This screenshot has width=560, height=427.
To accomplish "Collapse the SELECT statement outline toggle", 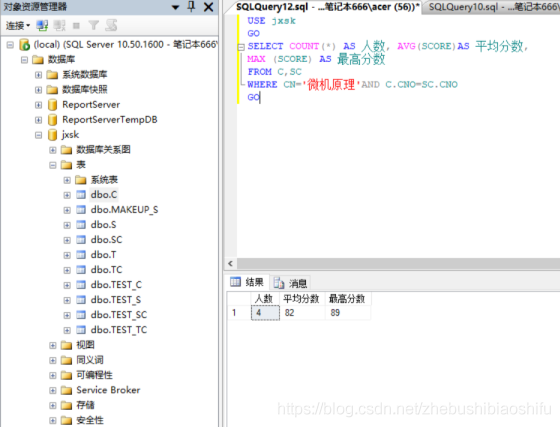I will point(241,47).
